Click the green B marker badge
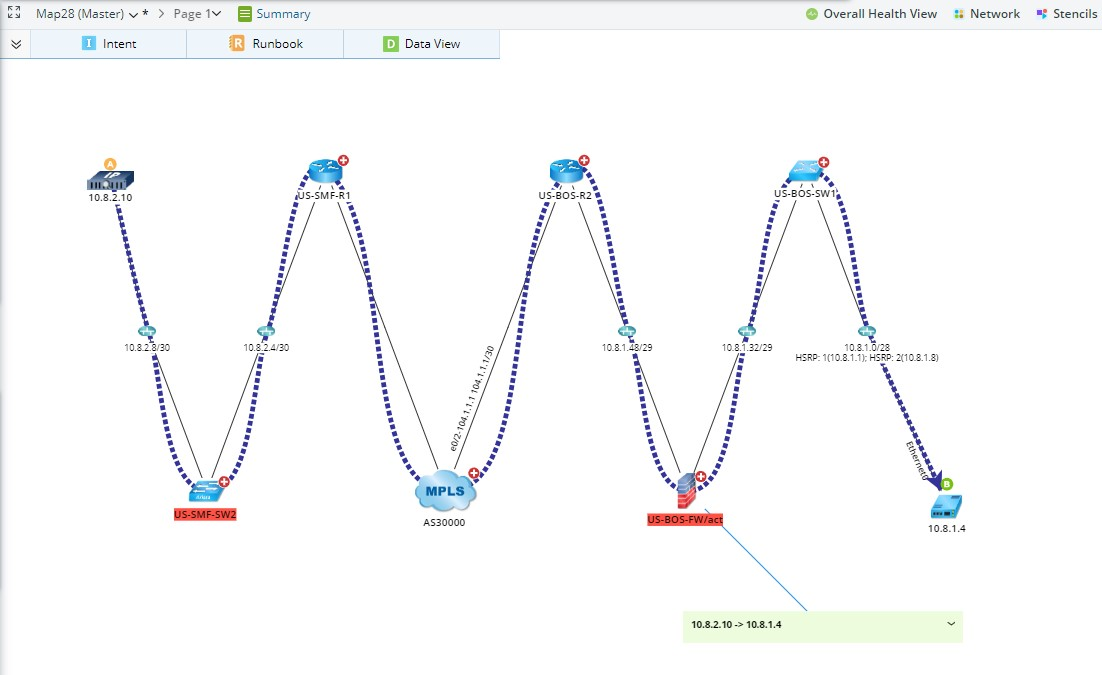This screenshot has height=675, width=1102. pos(947,484)
